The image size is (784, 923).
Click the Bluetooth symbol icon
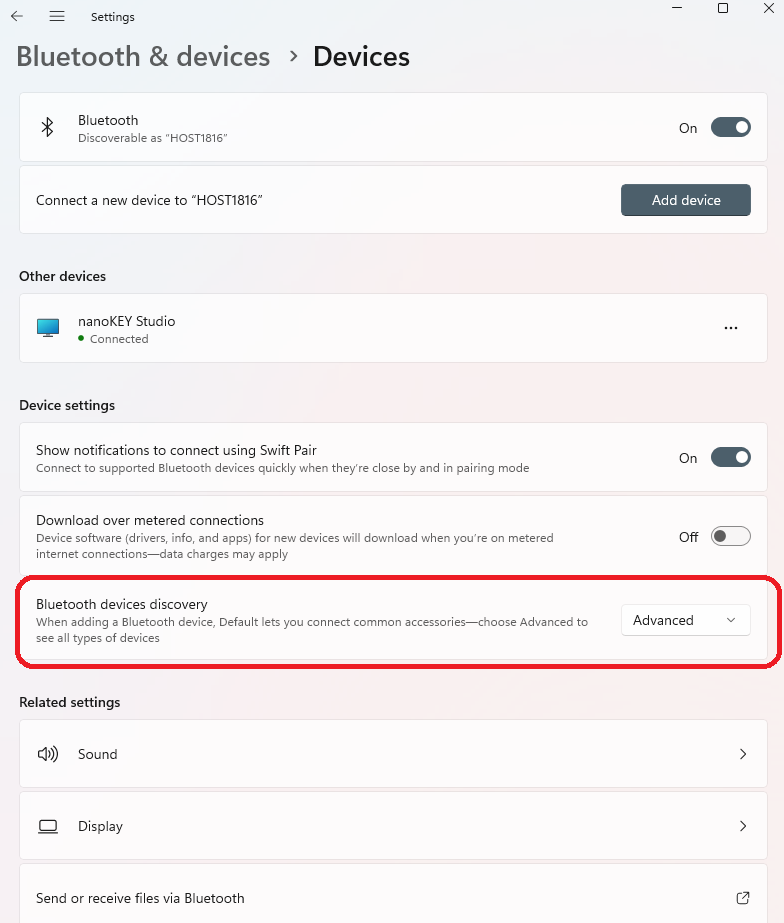(x=47, y=127)
